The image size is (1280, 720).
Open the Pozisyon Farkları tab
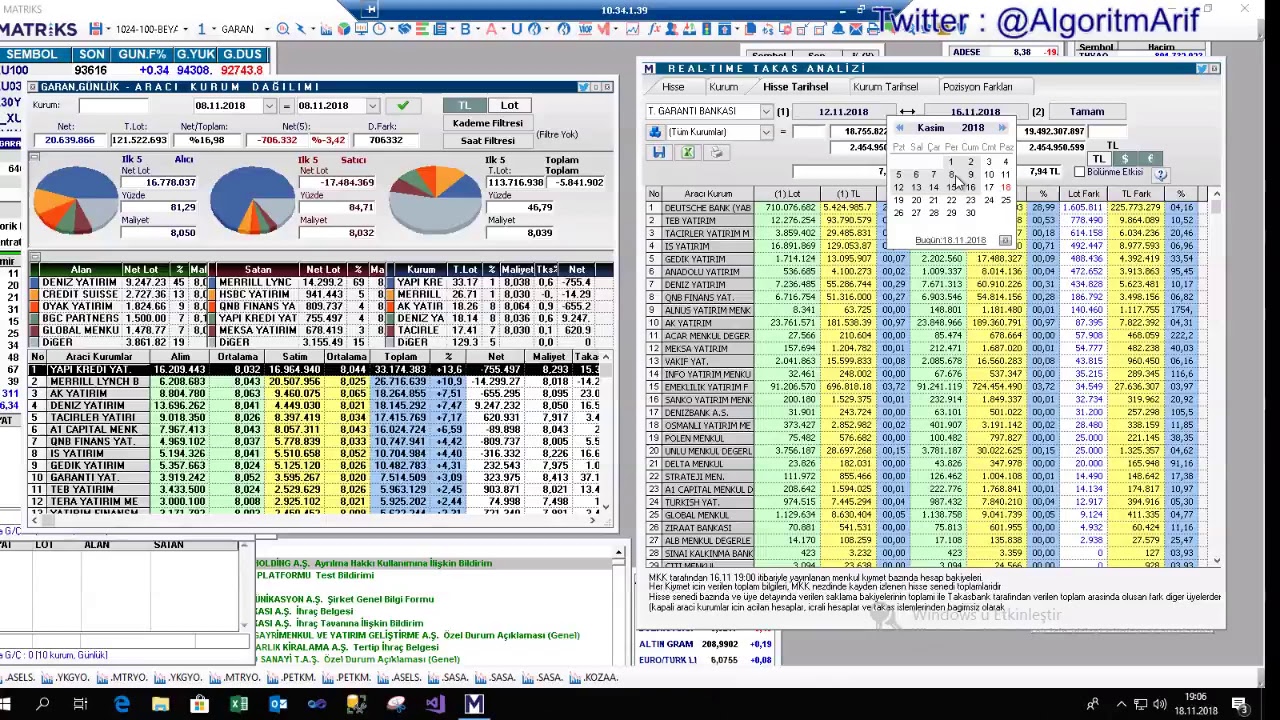977,87
